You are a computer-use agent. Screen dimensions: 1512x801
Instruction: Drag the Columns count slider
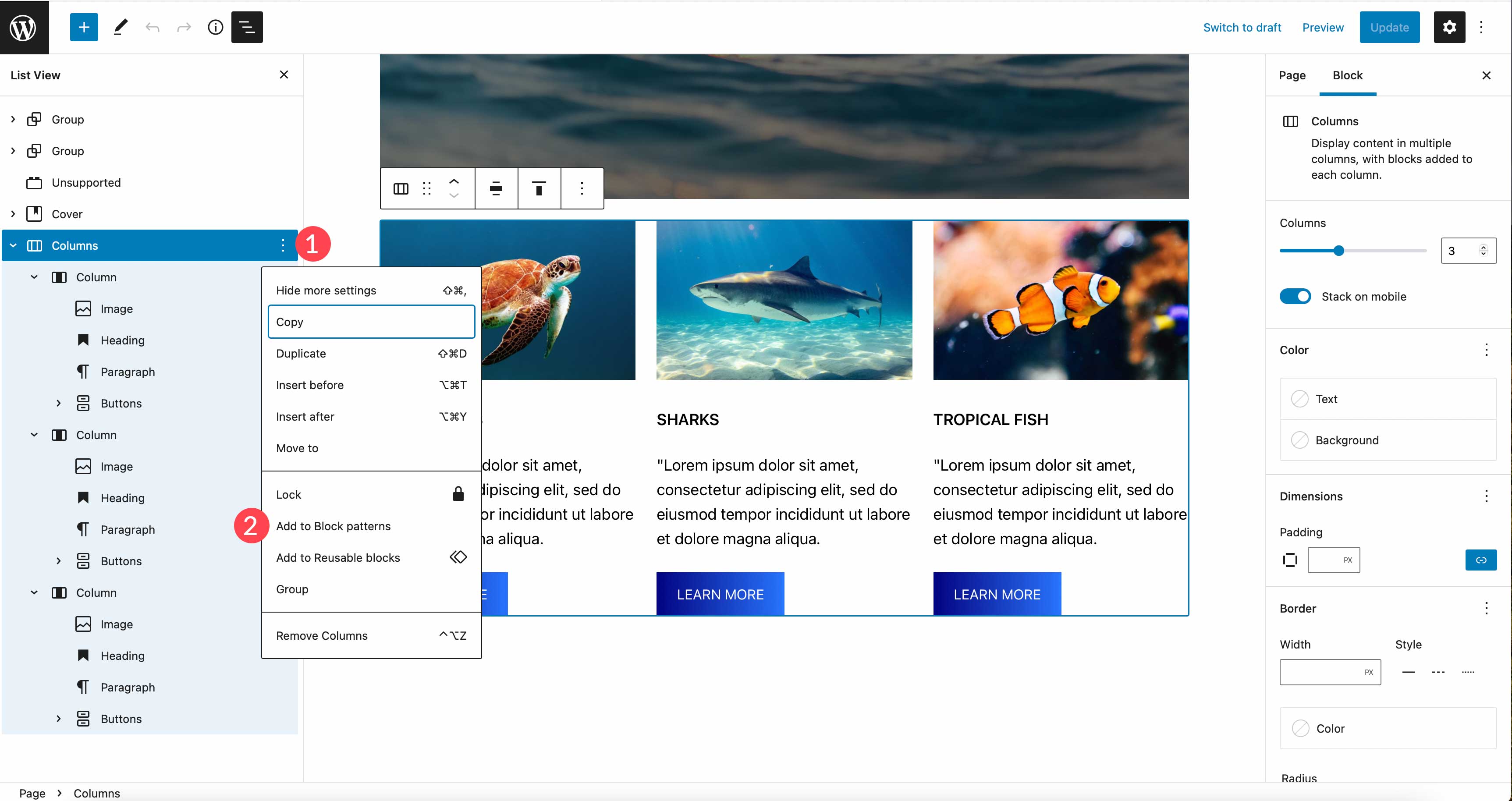click(1339, 251)
